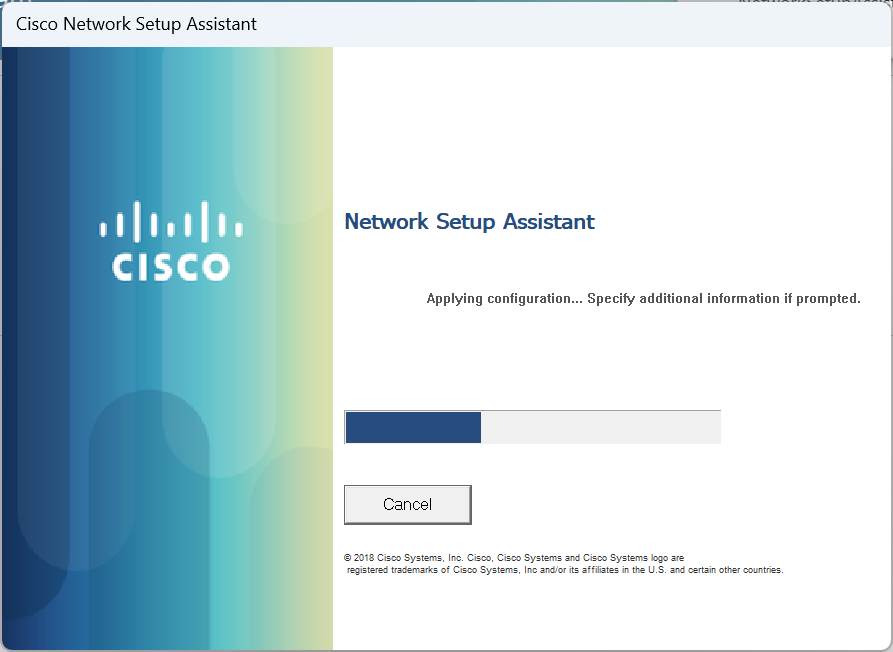Click the copyright © symbol
This screenshot has width=893, height=652.
coord(347,558)
